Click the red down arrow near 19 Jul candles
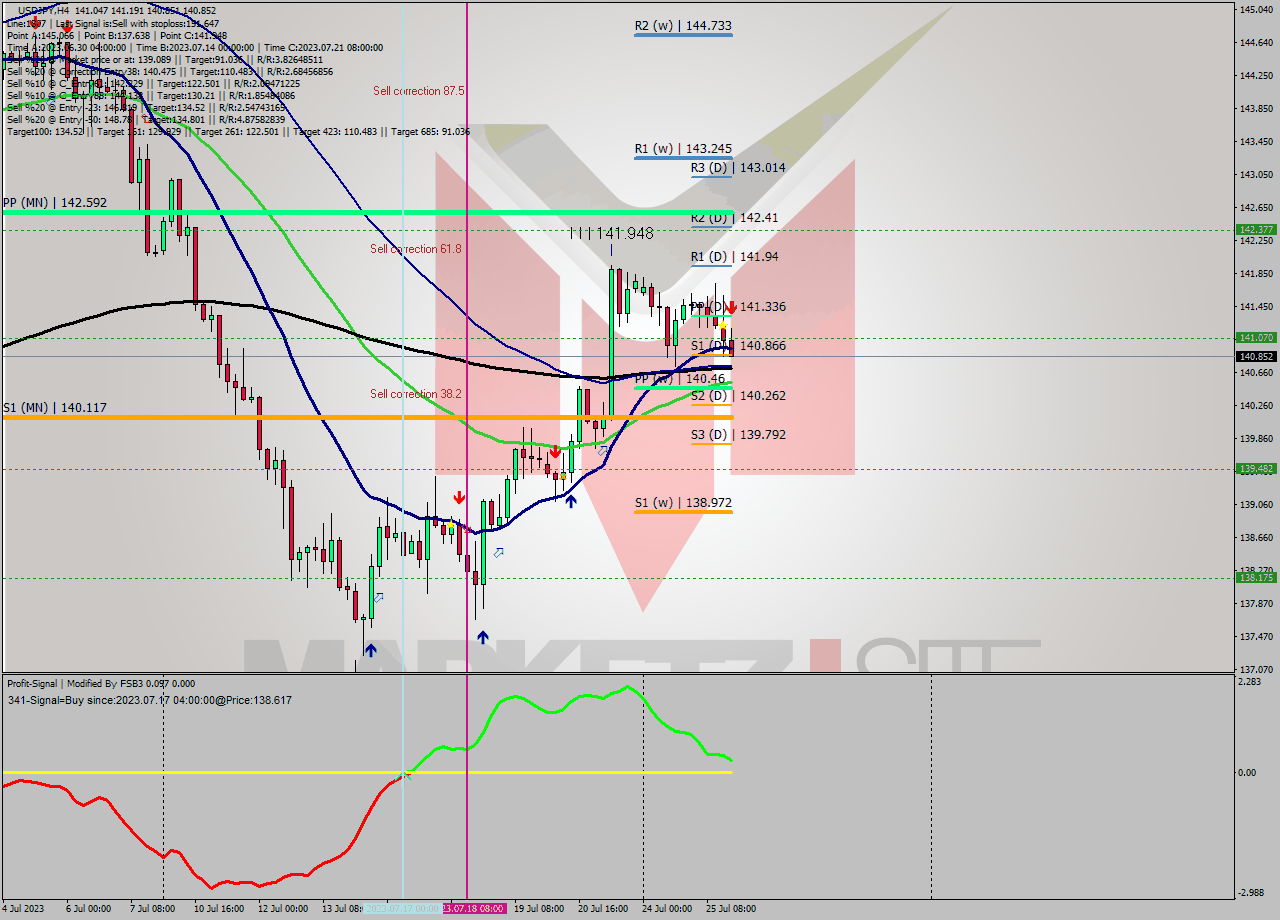The height and width of the screenshot is (920, 1280). (555, 452)
